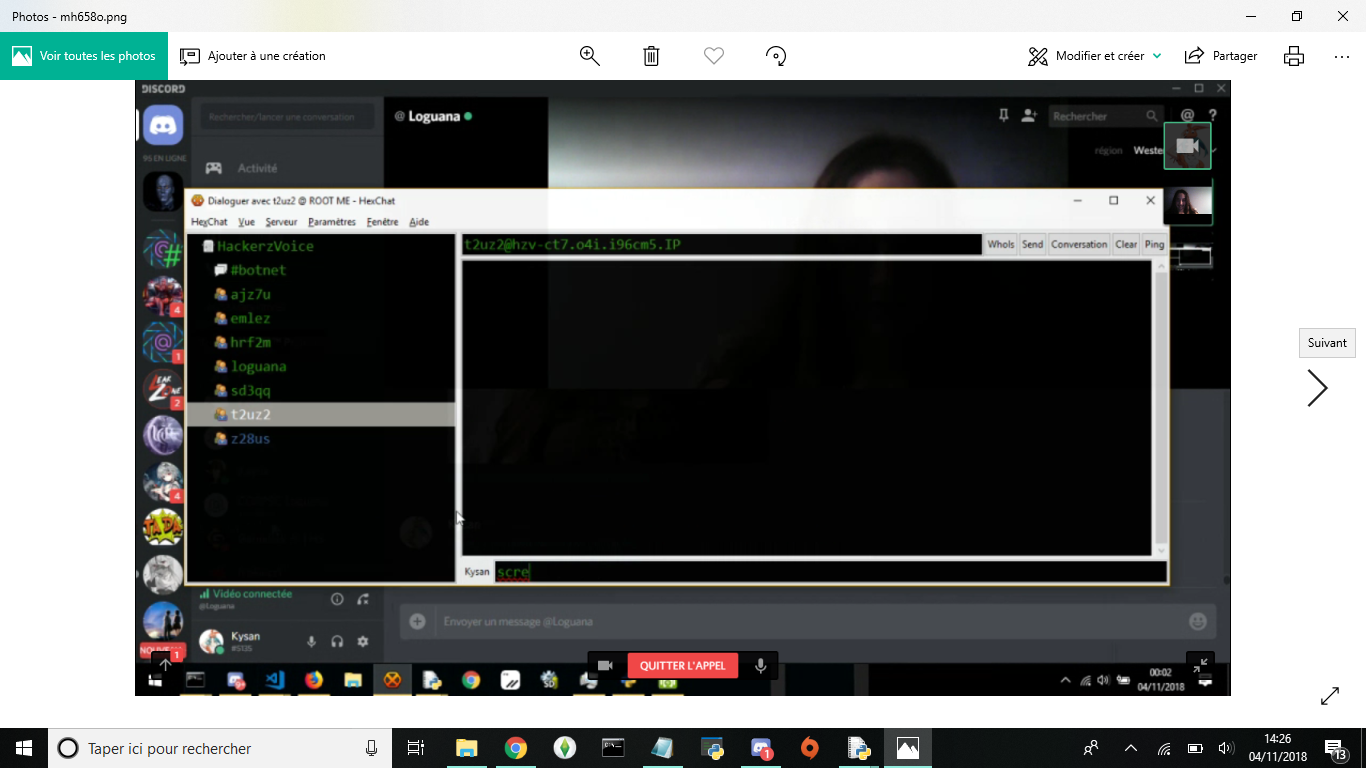Click the Ping button in HexChat
The height and width of the screenshot is (768, 1366).
(x=1154, y=244)
